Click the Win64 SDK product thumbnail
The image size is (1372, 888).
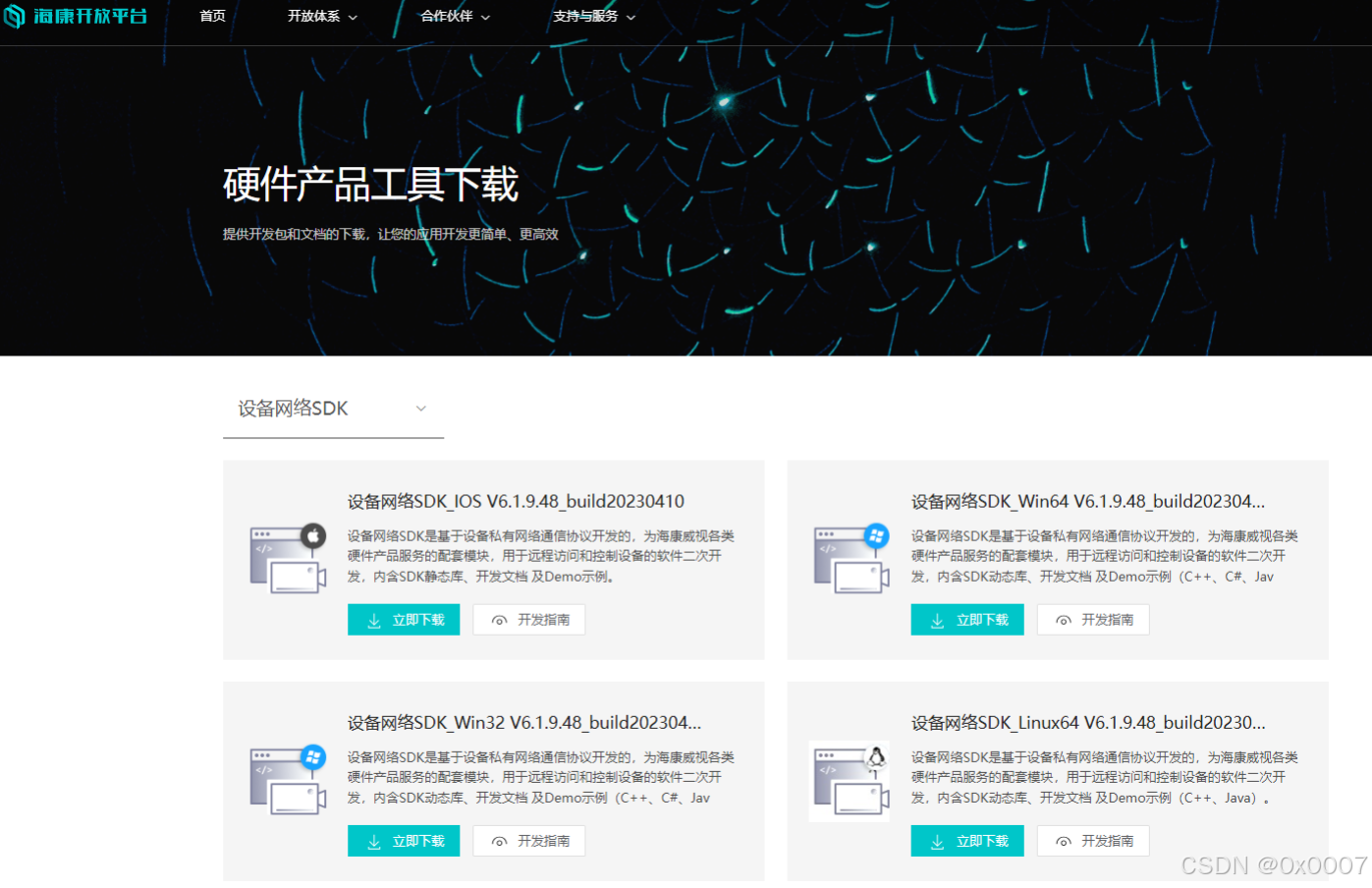coord(851,558)
